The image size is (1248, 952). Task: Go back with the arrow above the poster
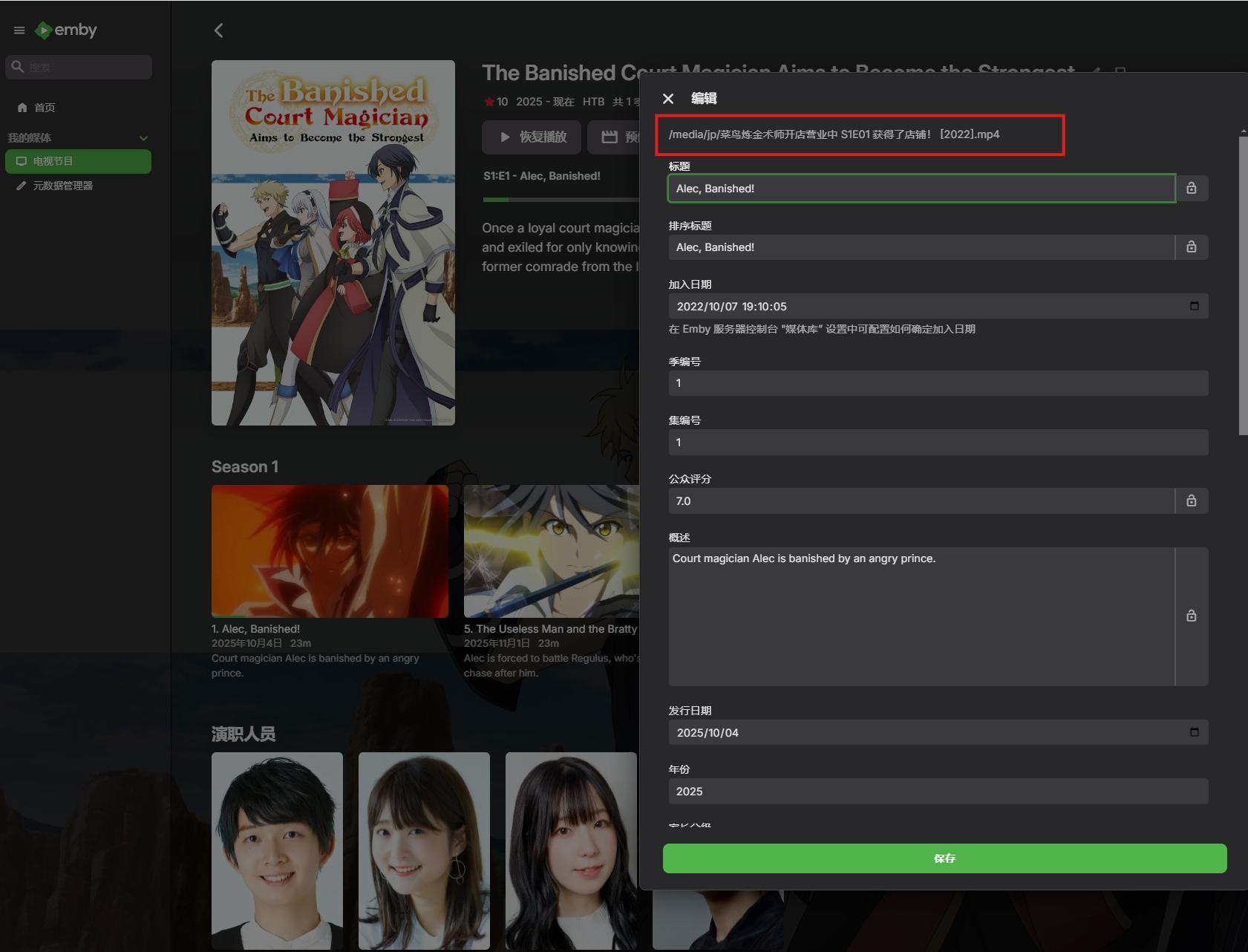[x=218, y=30]
